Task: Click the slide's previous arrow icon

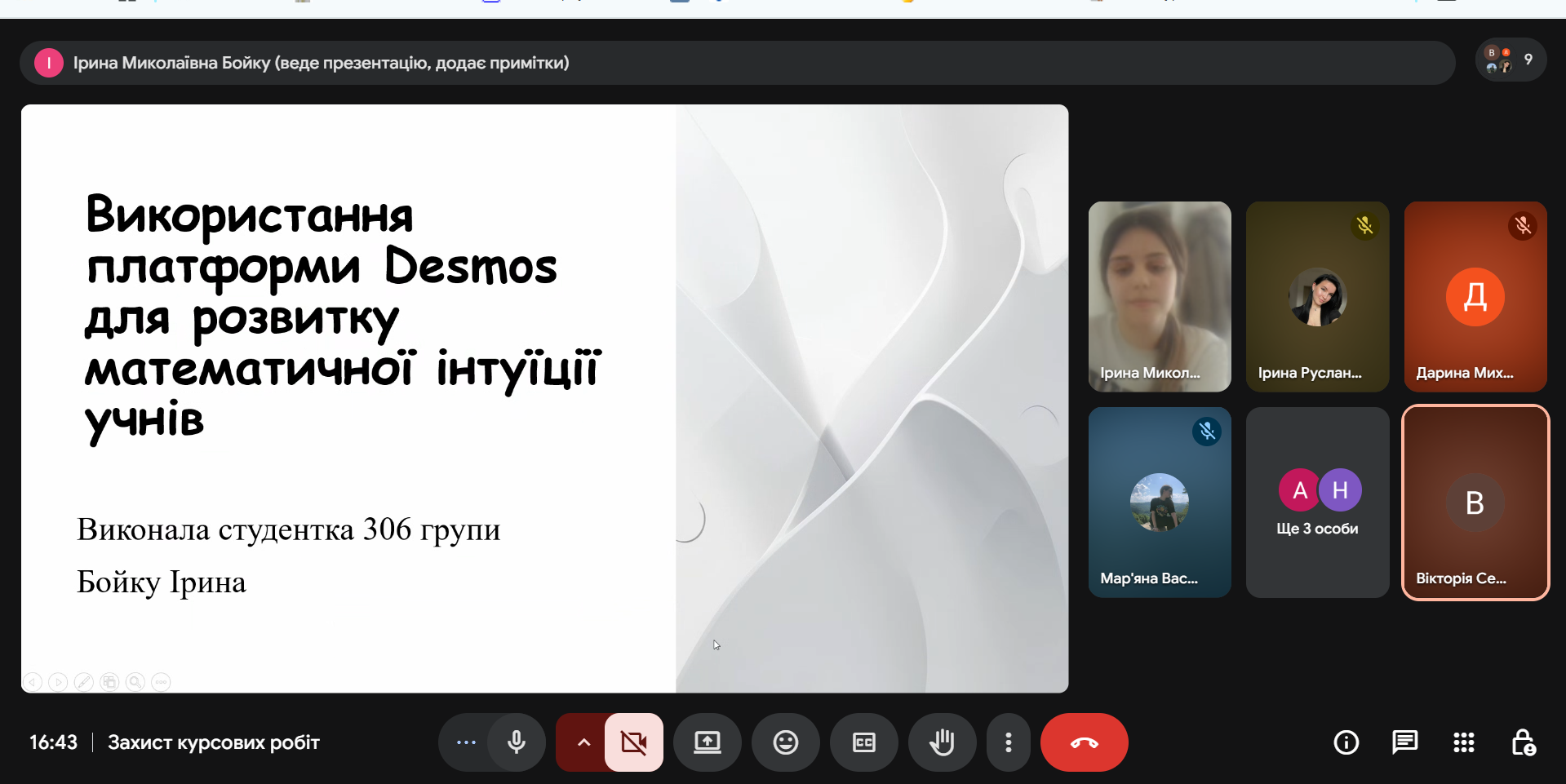Action: (33, 682)
